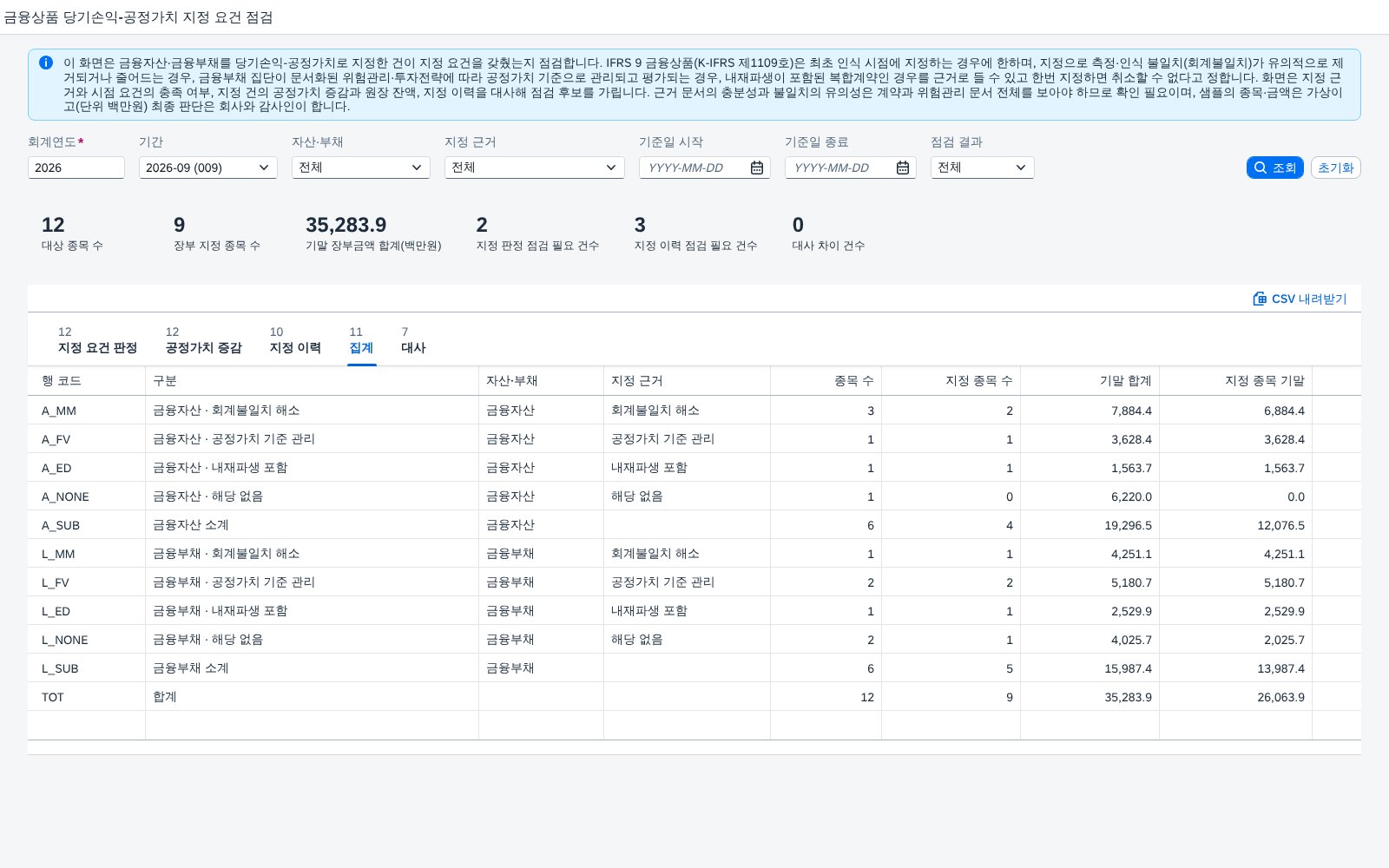This screenshot has width=1389, height=868.
Task: Click the 지정 판정 점검 필요 건수 KPI
Action: (537, 233)
